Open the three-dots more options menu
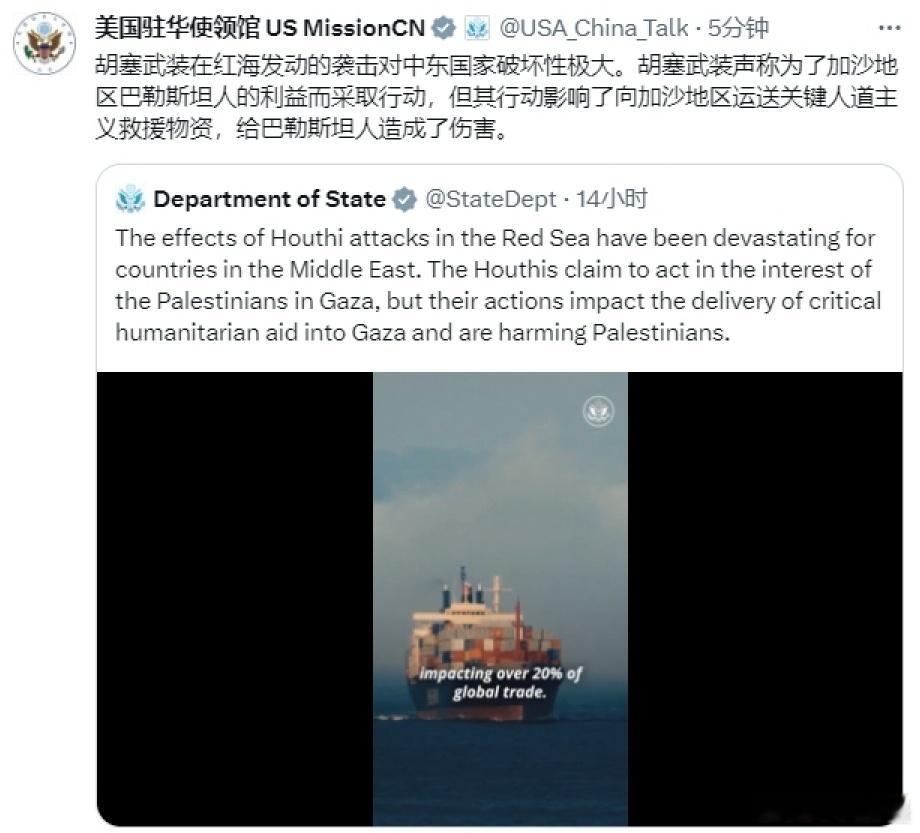 [889, 28]
